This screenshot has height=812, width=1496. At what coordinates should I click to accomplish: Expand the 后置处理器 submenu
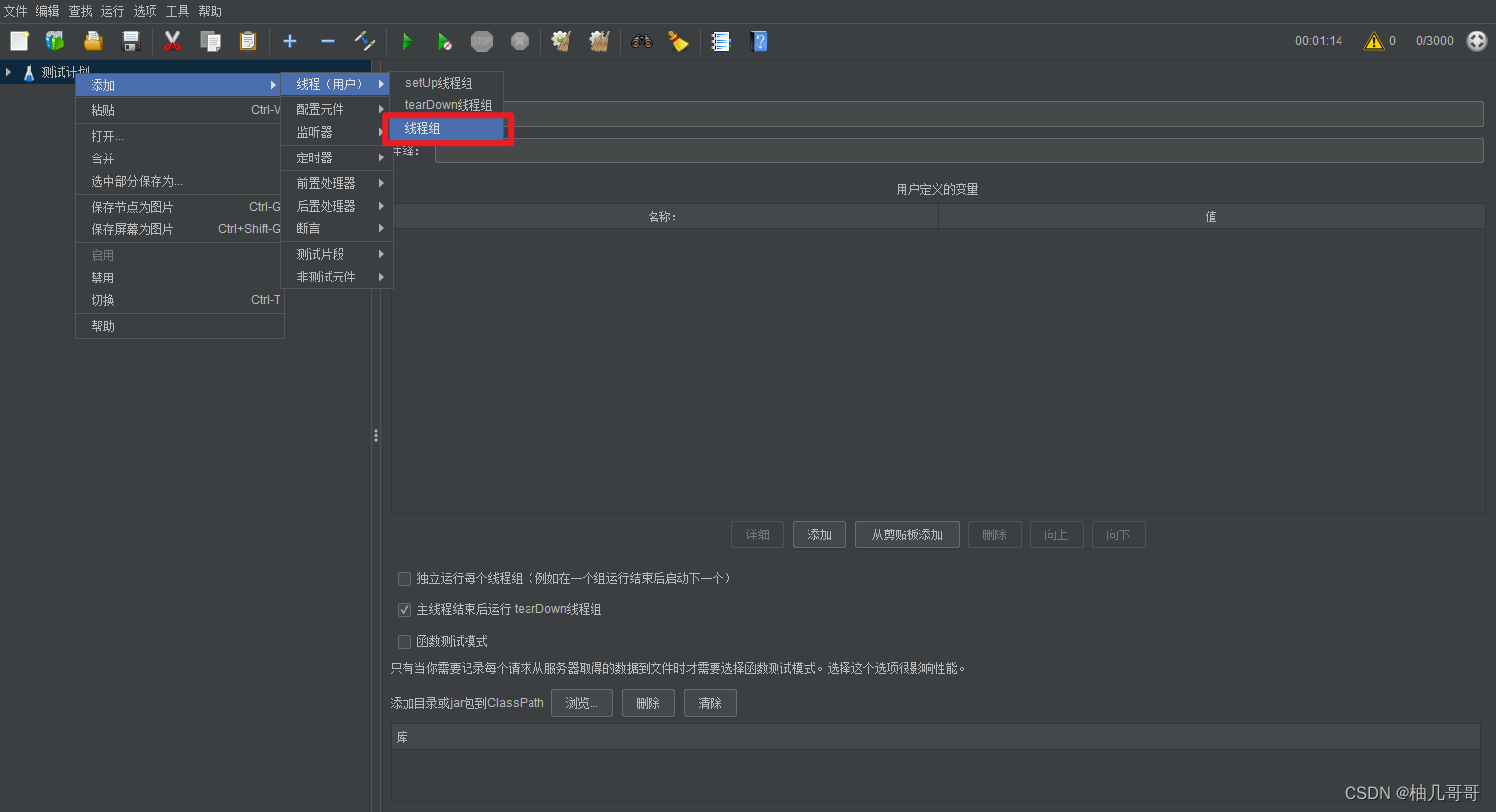[x=337, y=206]
